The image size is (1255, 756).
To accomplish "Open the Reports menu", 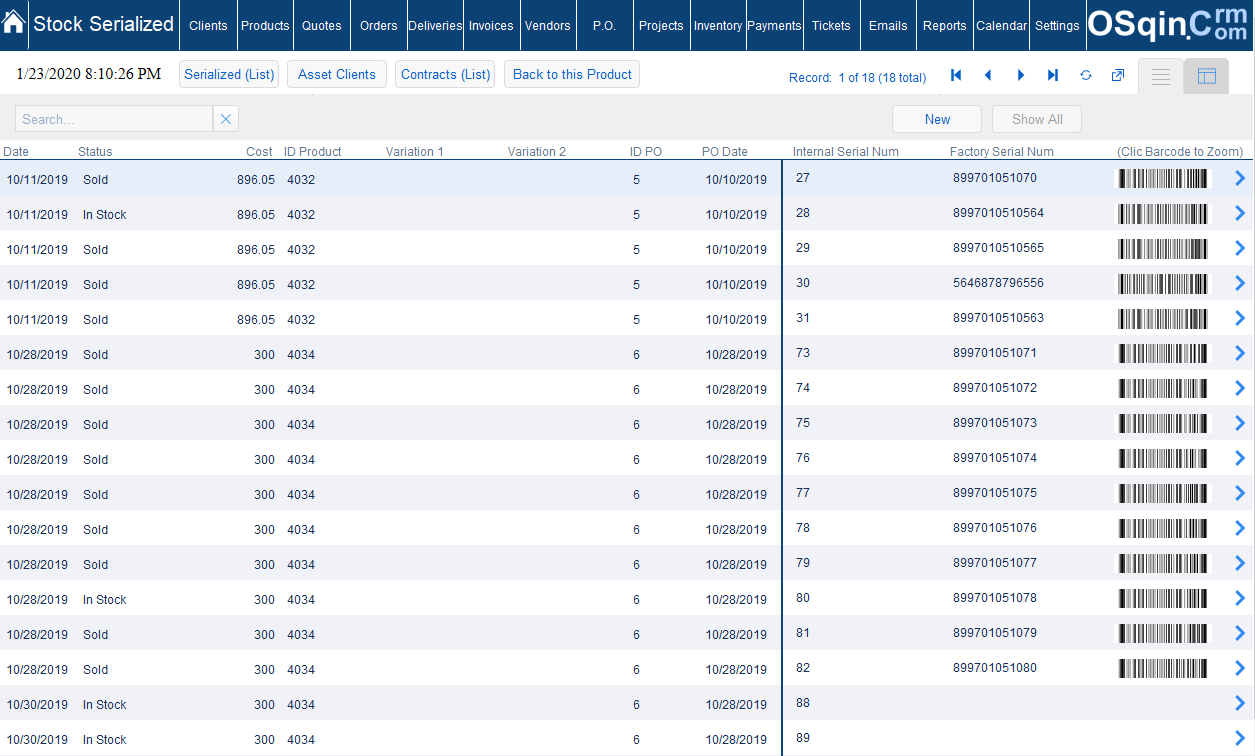I will click(944, 25).
